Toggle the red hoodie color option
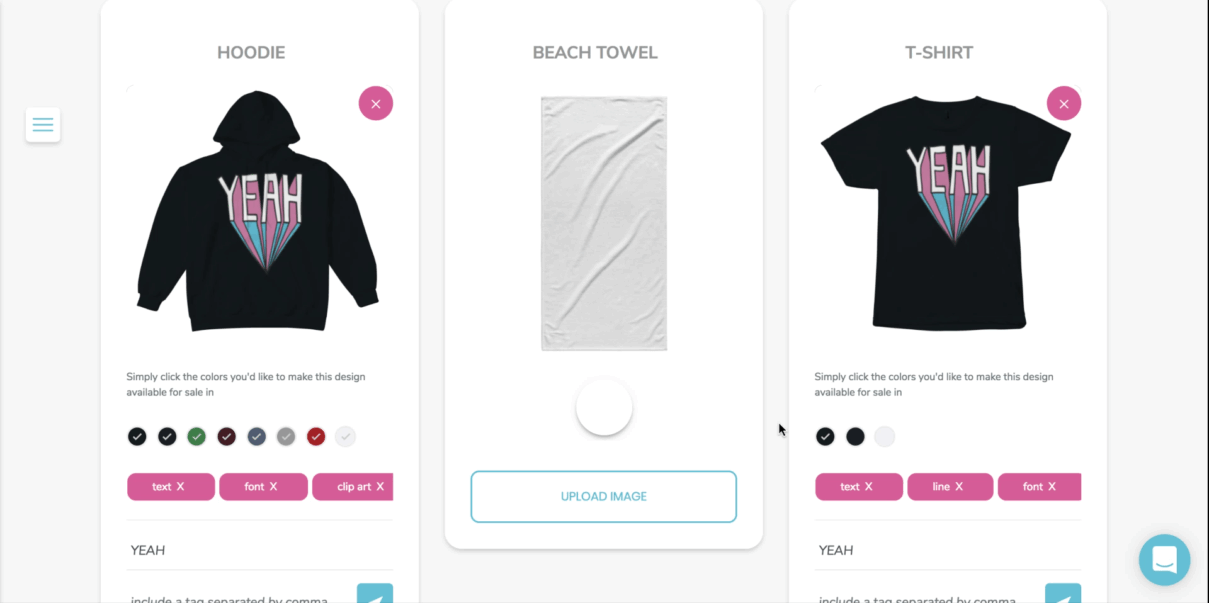 pos(316,436)
